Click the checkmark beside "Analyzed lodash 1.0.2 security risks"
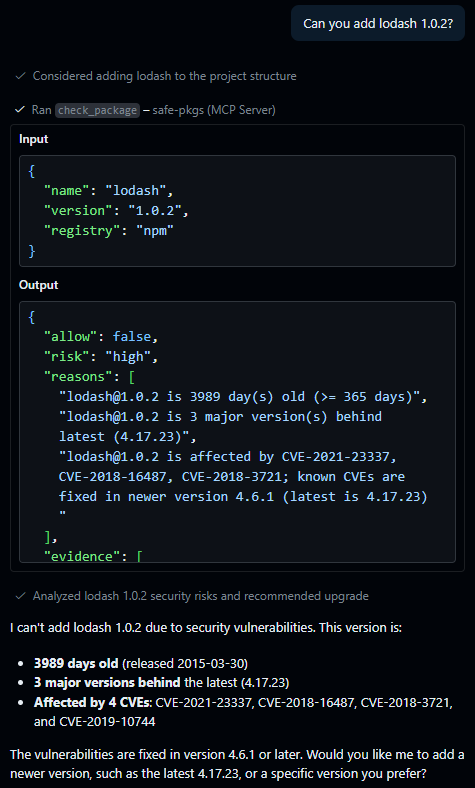475x788 pixels. tap(21, 596)
